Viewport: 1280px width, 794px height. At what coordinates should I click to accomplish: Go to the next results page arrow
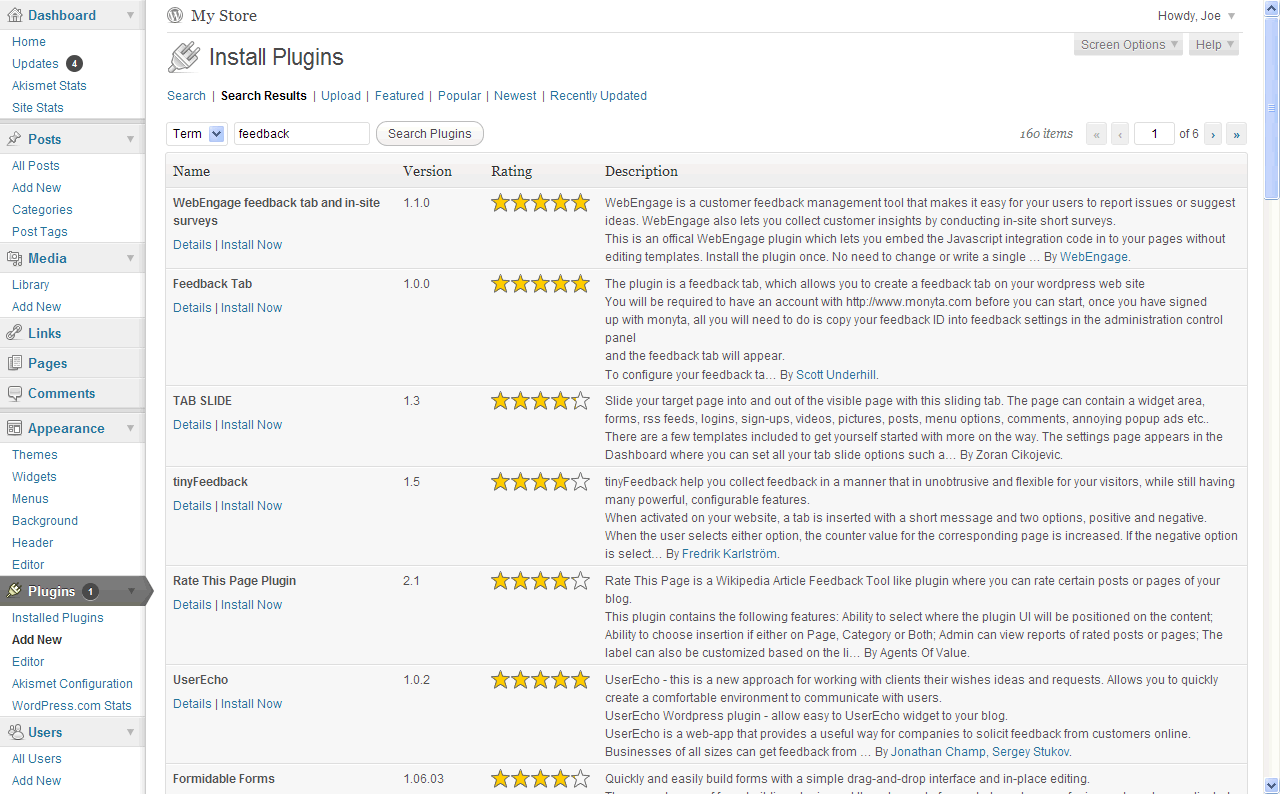point(1213,134)
